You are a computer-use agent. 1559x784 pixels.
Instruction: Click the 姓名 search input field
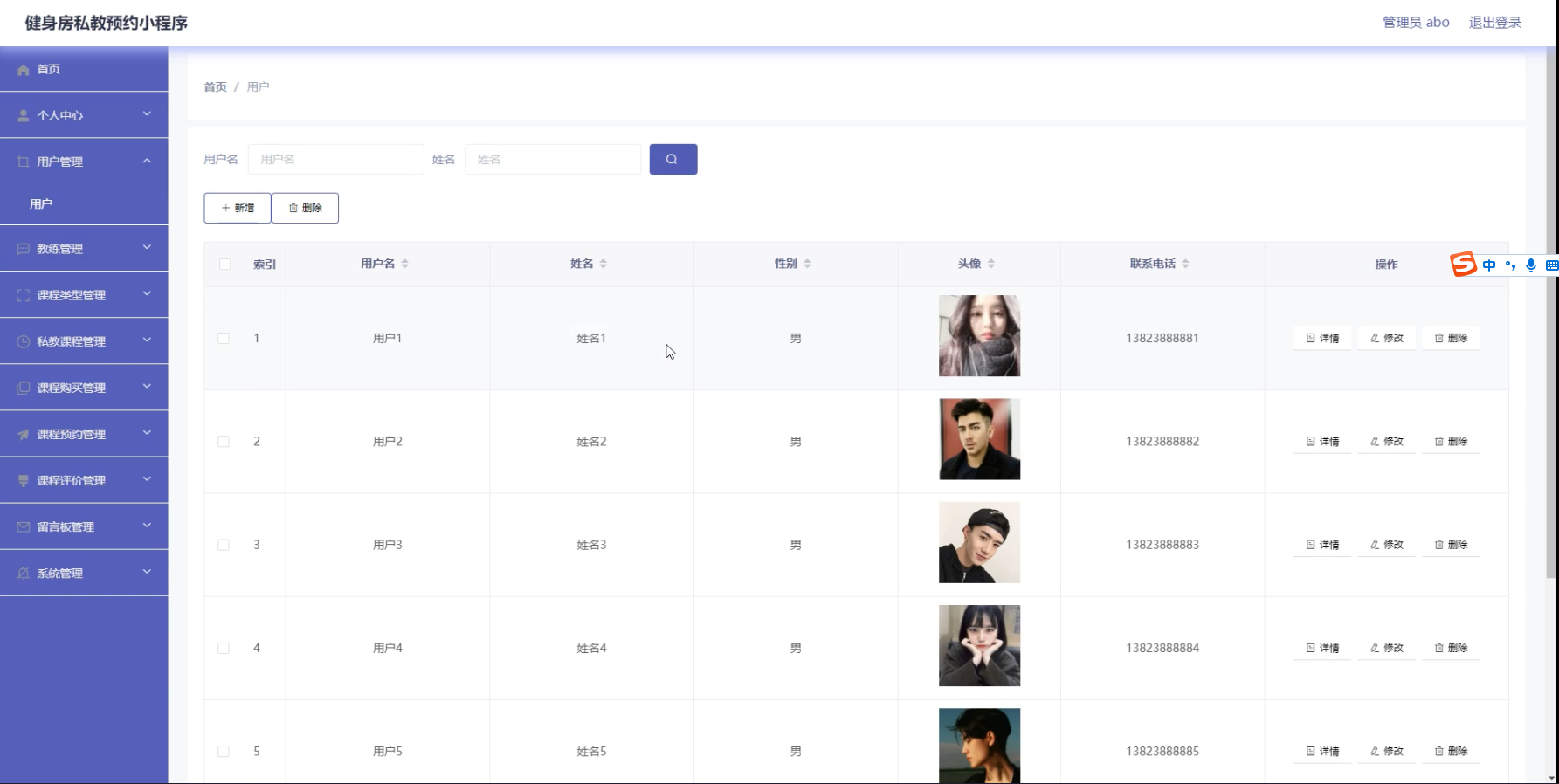tap(553, 159)
